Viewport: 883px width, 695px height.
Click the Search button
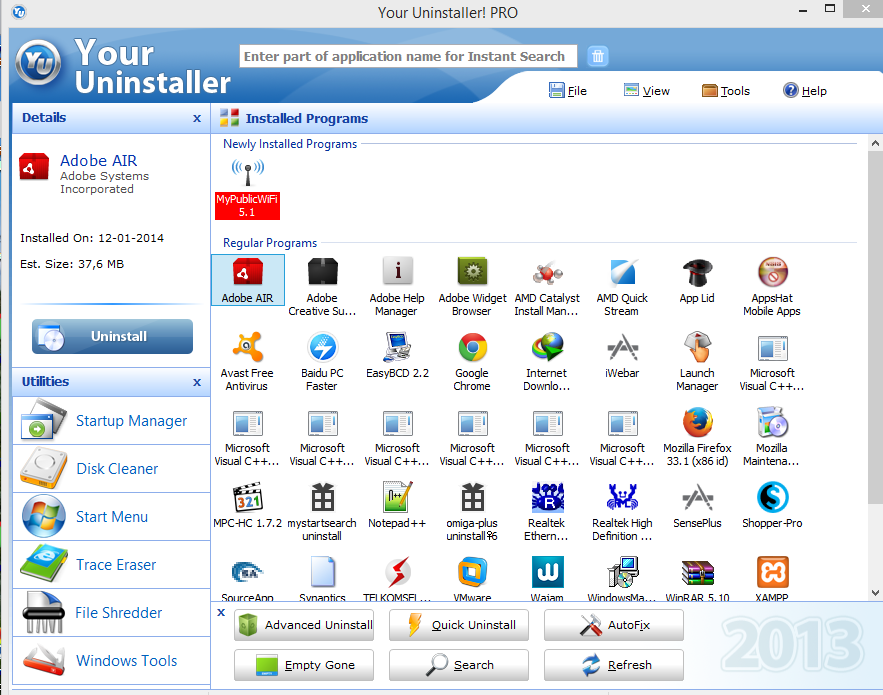coord(459,665)
